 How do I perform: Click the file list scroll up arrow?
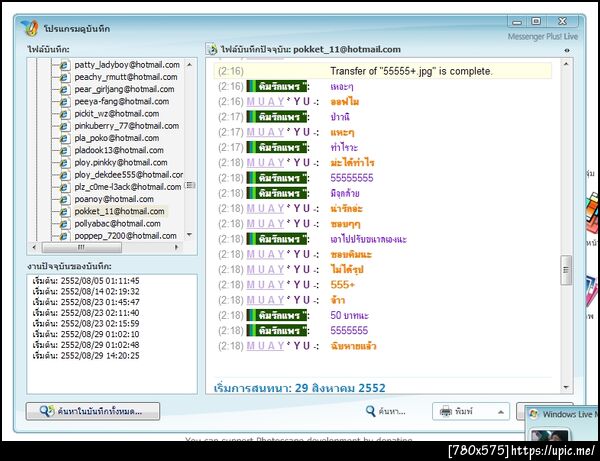(x=189, y=65)
